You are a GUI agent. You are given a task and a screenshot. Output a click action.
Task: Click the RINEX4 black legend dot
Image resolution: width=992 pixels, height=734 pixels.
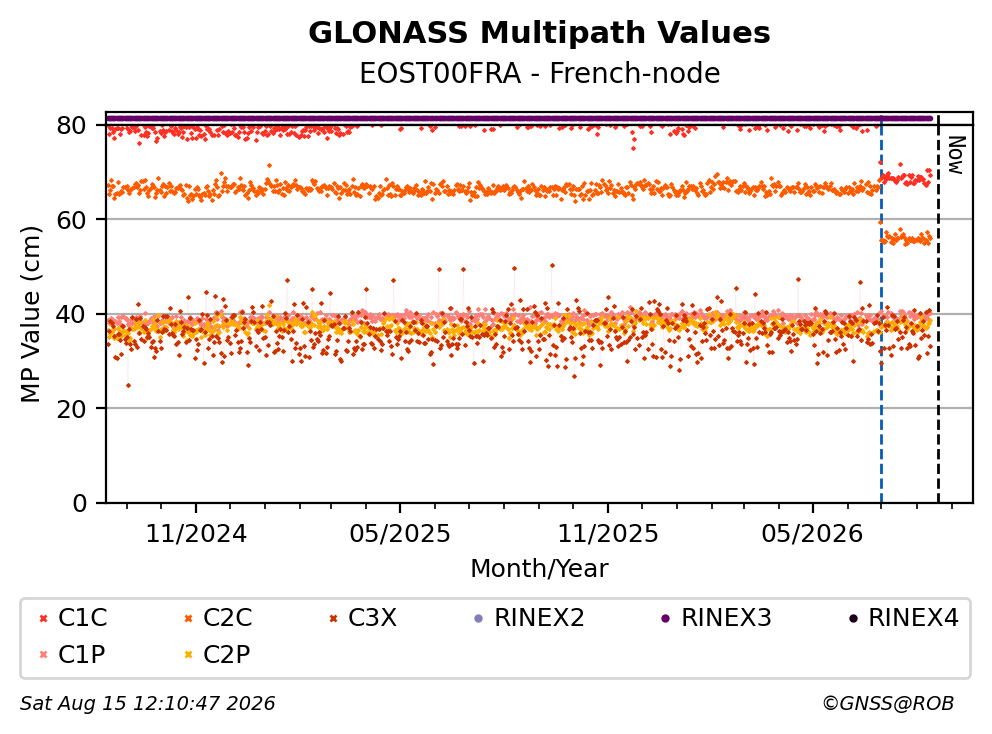tap(853, 618)
